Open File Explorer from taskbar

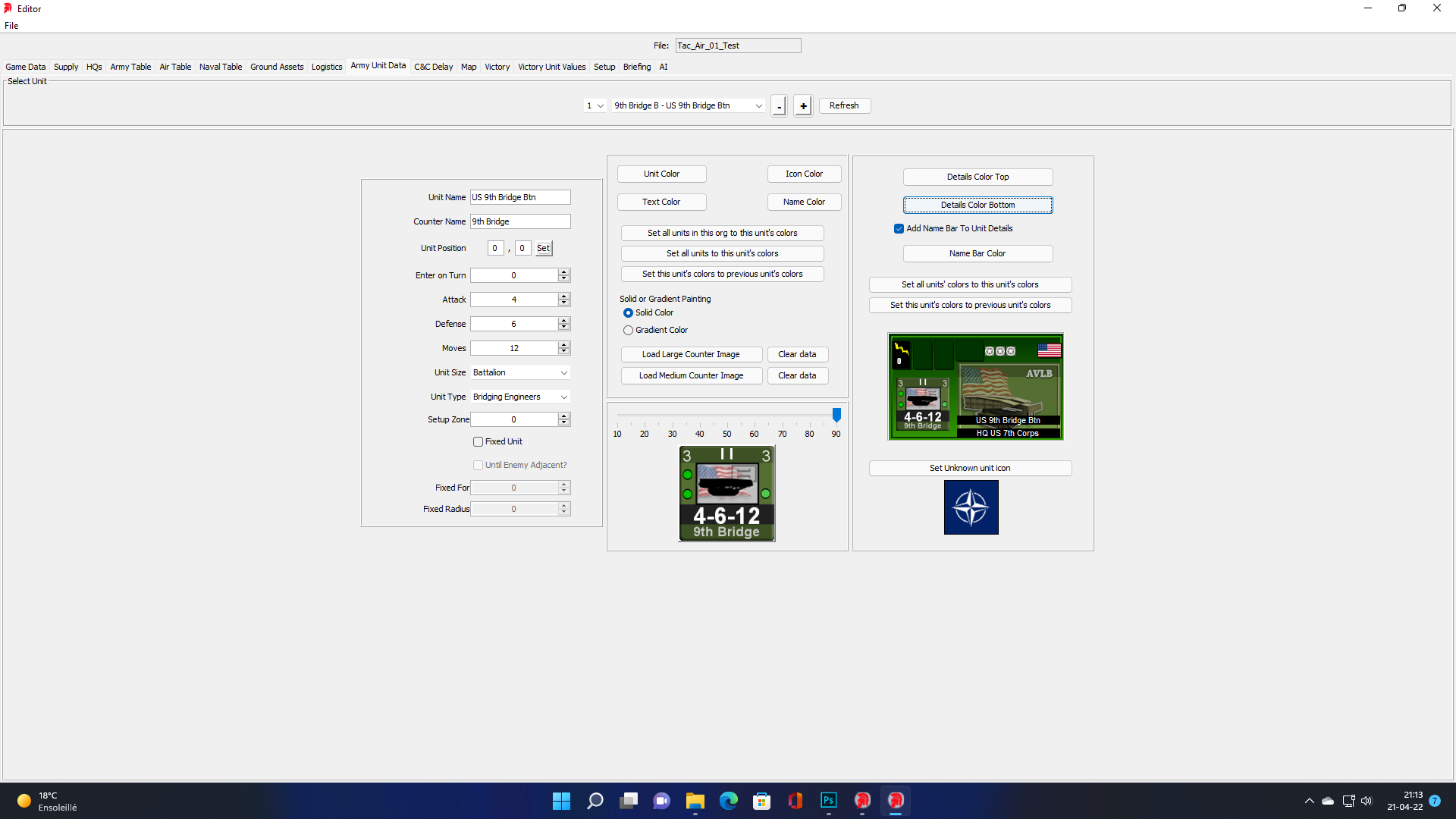pyautogui.click(x=695, y=801)
